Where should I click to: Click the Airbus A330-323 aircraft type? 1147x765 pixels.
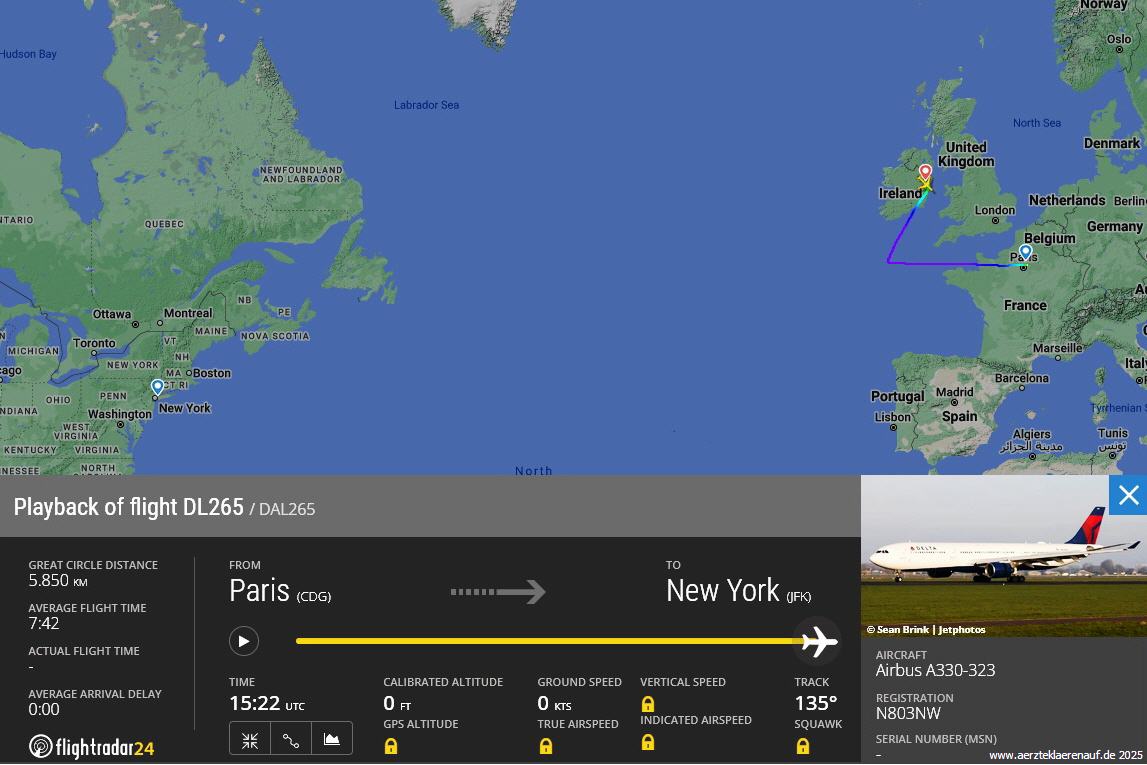pos(935,670)
